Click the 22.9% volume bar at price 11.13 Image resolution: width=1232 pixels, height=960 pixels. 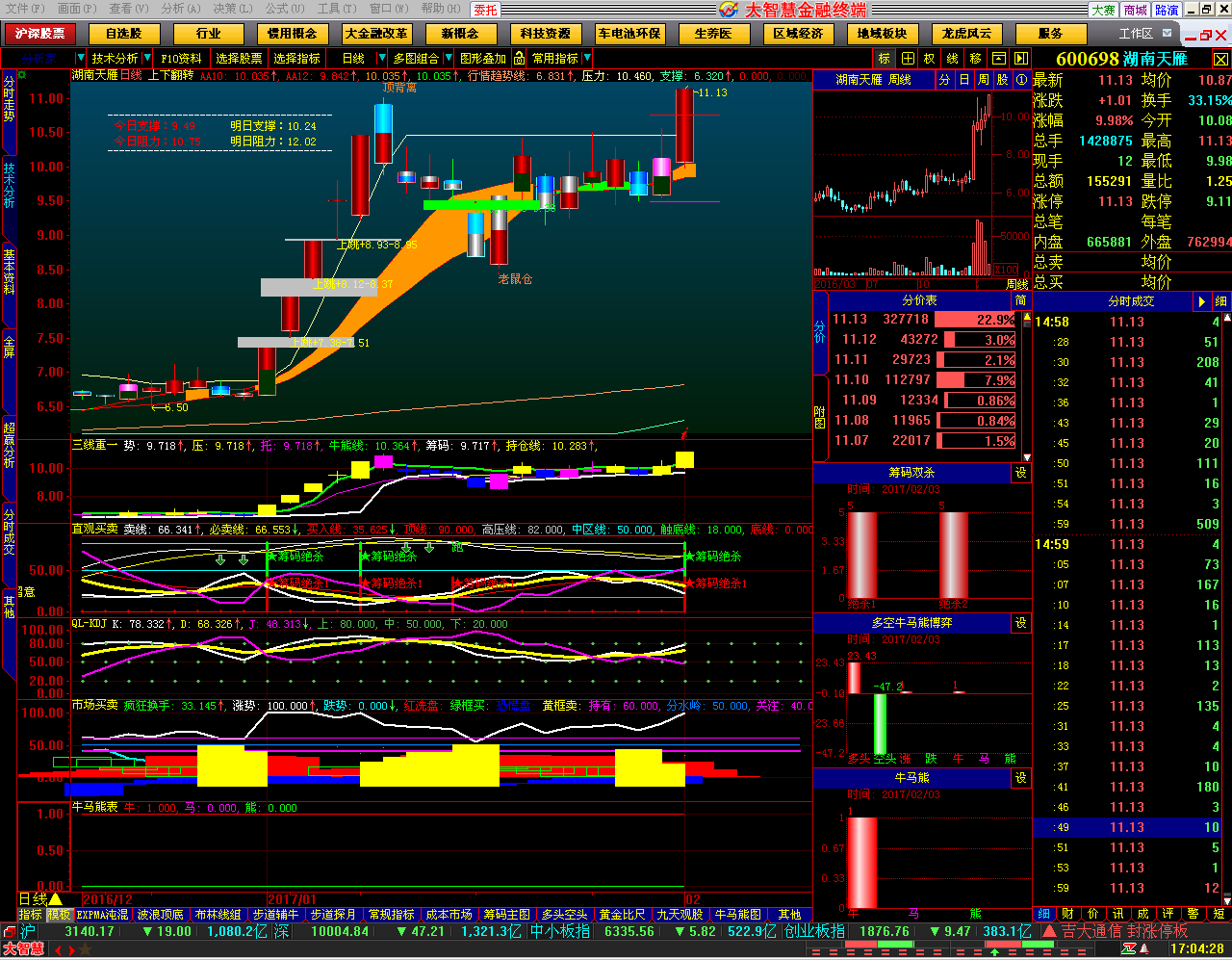[x=975, y=320]
